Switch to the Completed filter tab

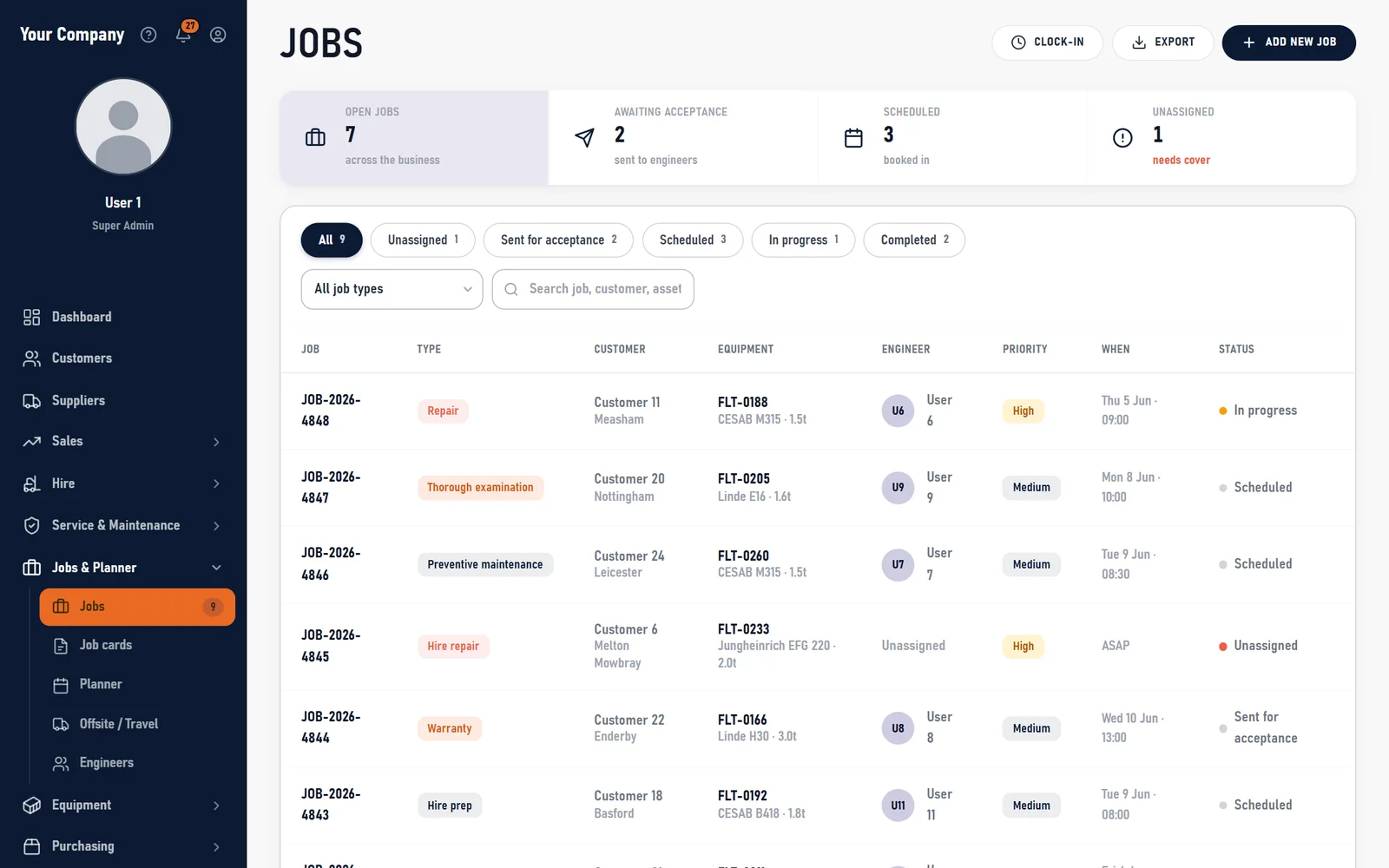(x=914, y=240)
